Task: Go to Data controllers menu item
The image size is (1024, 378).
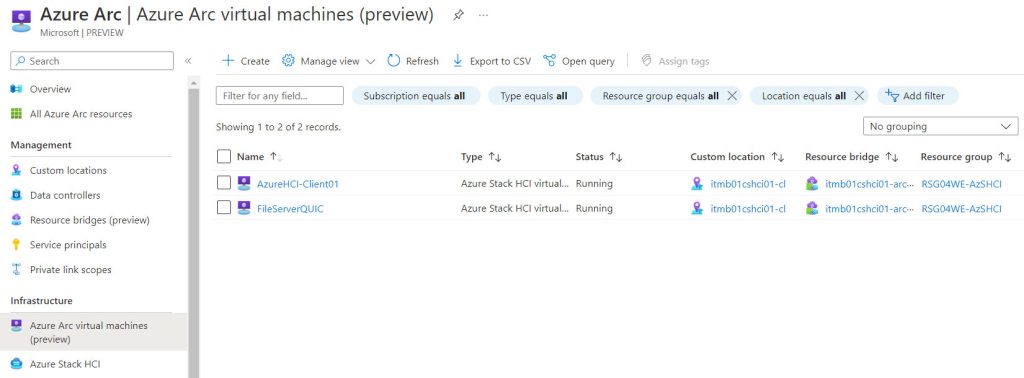Action: click(65, 195)
